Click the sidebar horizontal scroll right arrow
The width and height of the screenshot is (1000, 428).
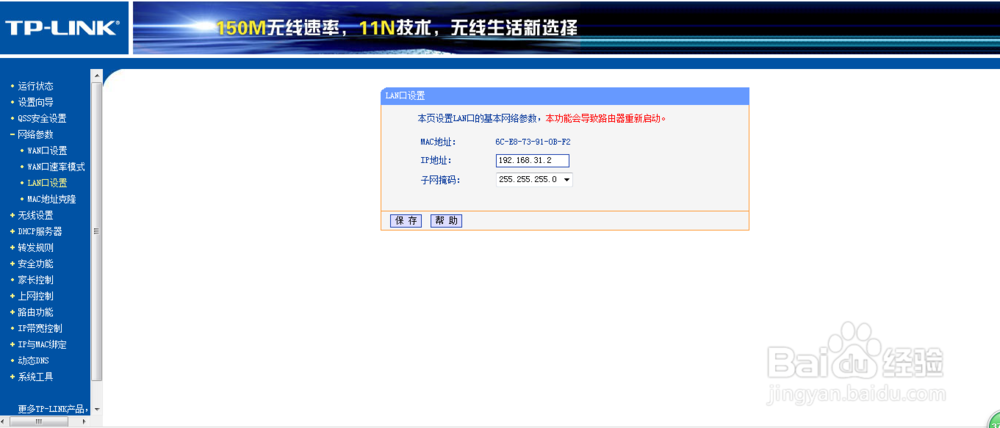pyautogui.click(x=85, y=422)
